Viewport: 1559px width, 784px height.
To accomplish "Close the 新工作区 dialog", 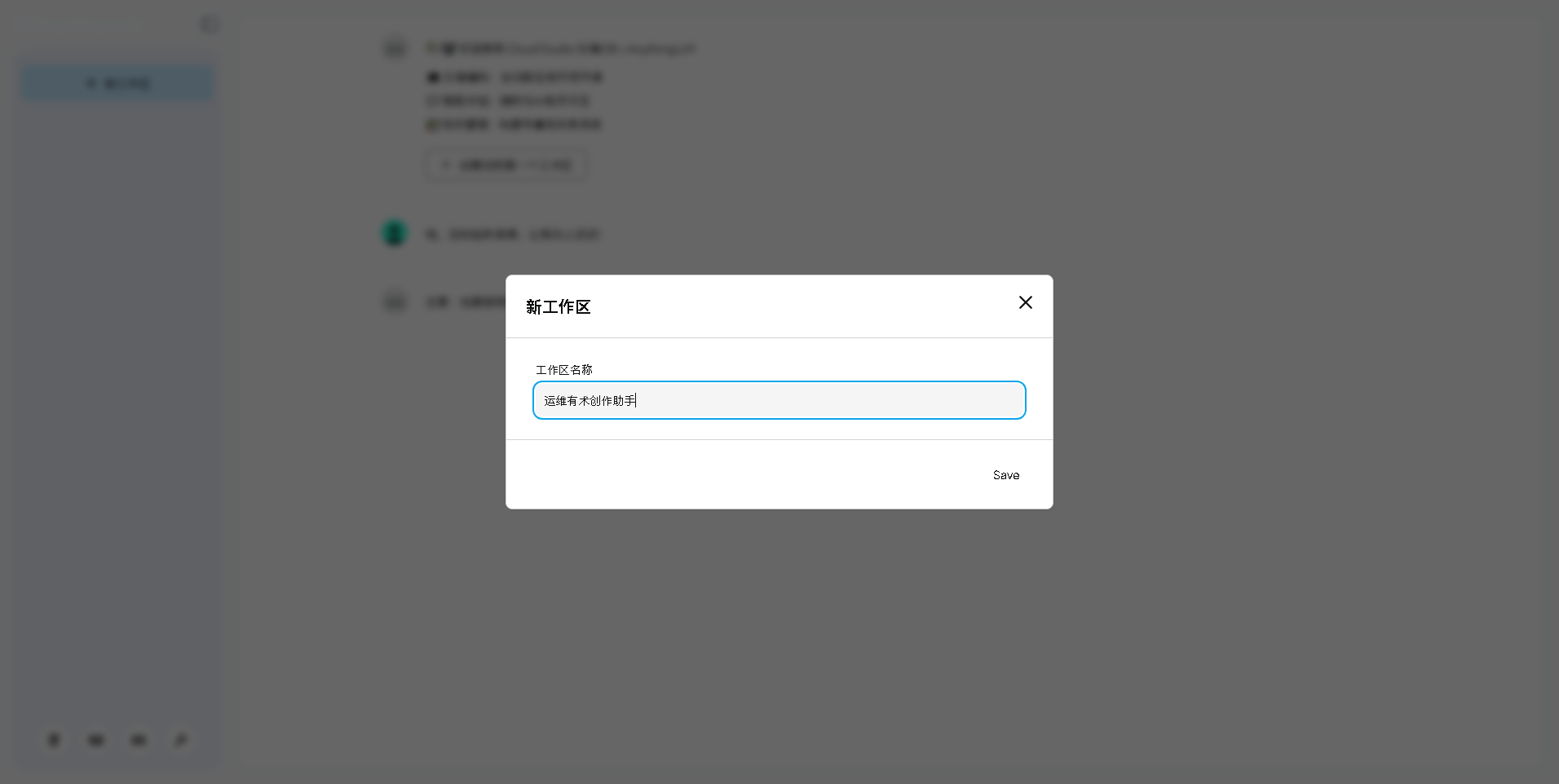I will [1025, 302].
